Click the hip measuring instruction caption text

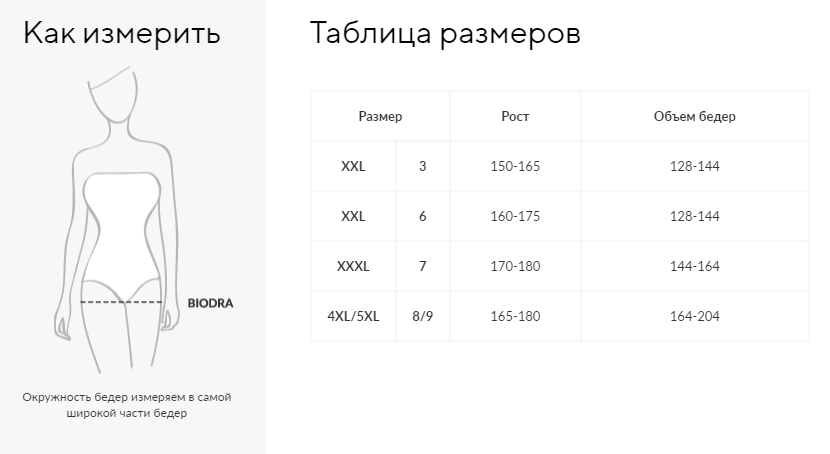point(127,405)
